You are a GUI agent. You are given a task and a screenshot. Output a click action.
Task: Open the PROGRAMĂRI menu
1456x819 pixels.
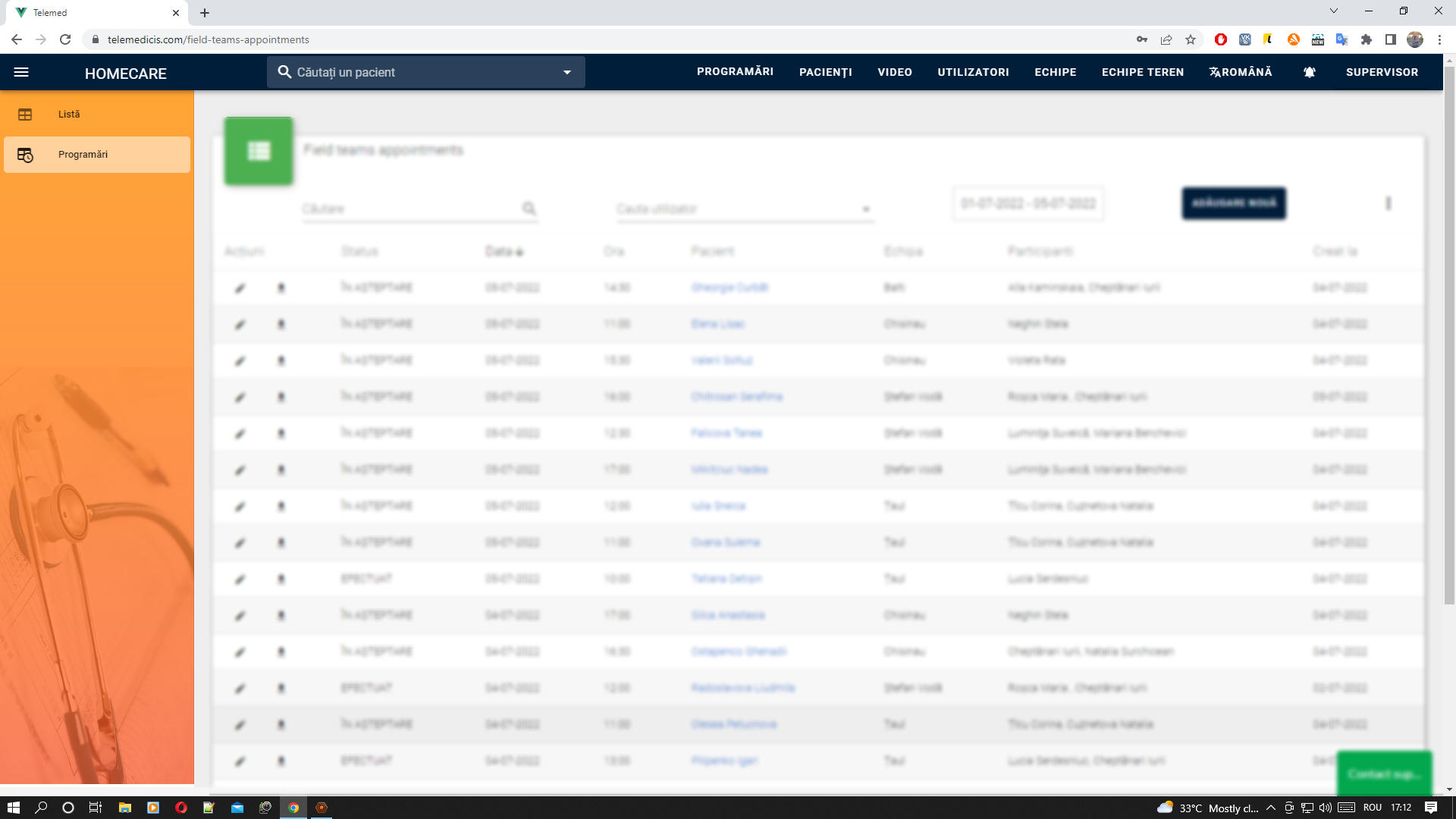coord(735,72)
